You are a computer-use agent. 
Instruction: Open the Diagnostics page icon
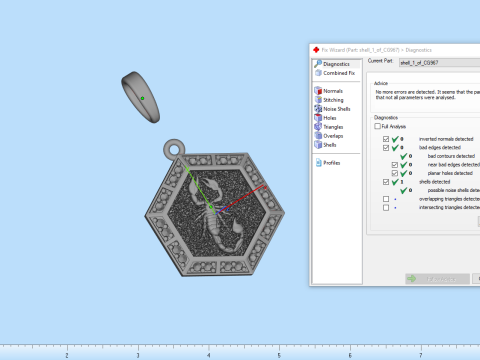coord(318,64)
